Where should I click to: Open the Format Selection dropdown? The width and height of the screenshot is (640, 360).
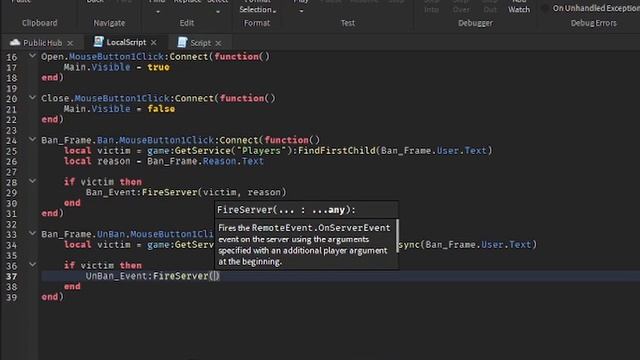pos(257,9)
